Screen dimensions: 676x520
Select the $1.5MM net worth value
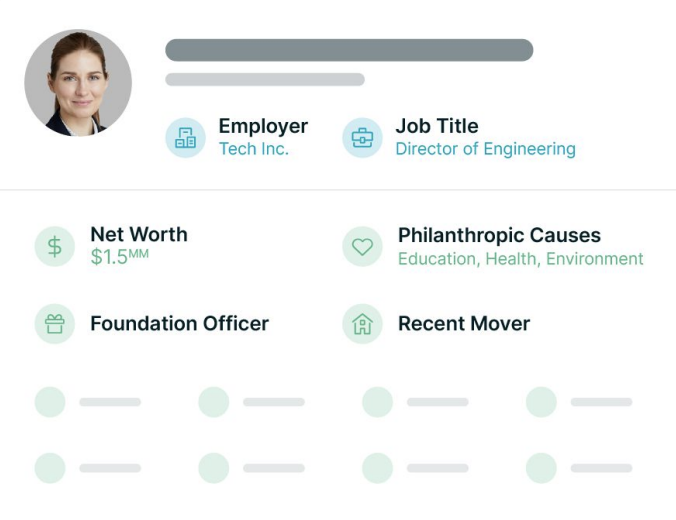(x=119, y=257)
